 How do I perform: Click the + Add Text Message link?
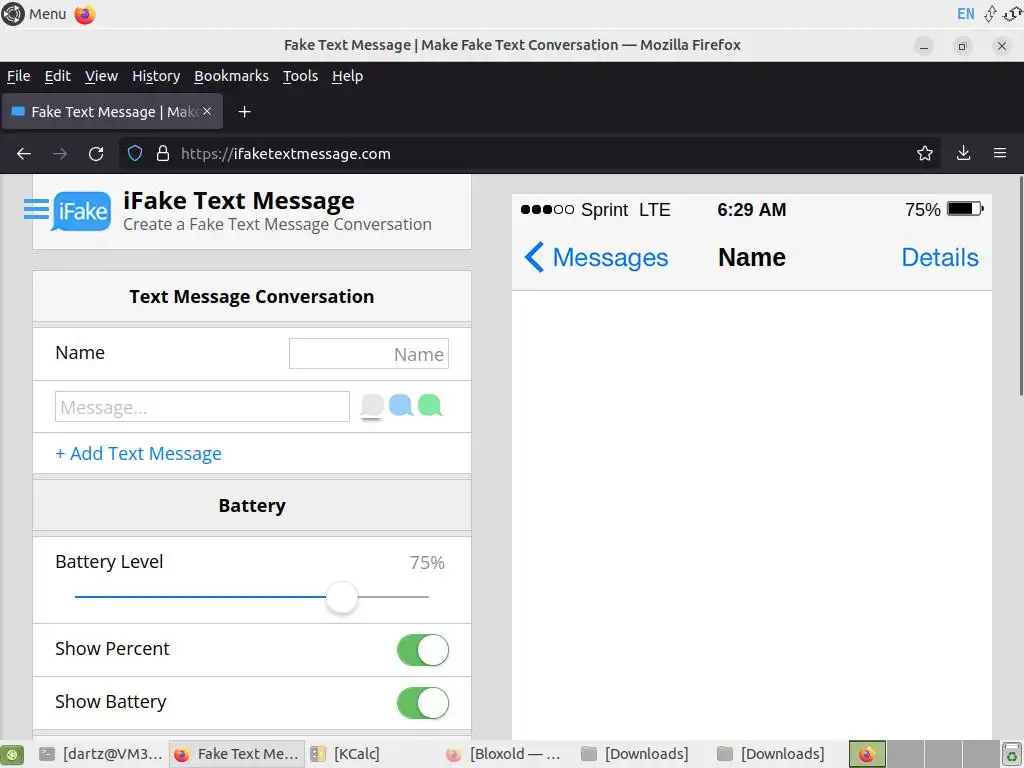pos(138,453)
